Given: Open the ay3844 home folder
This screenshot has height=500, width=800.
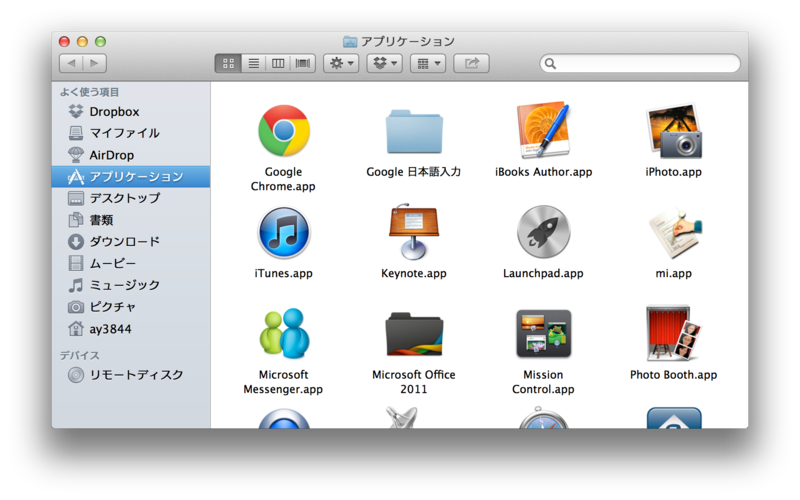Looking at the screenshot, I should point(131,329).
